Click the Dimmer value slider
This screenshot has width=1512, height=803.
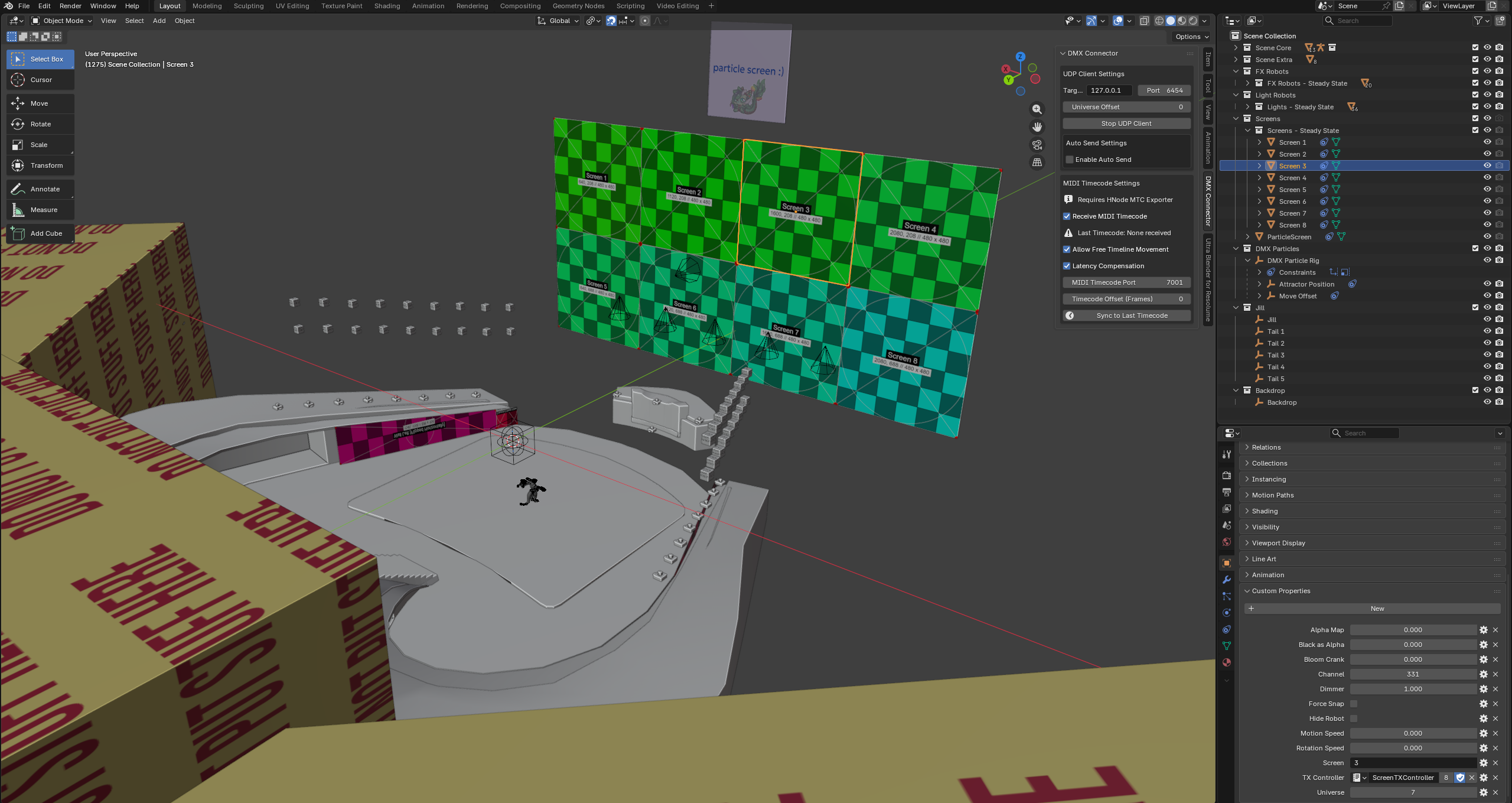1413,689
